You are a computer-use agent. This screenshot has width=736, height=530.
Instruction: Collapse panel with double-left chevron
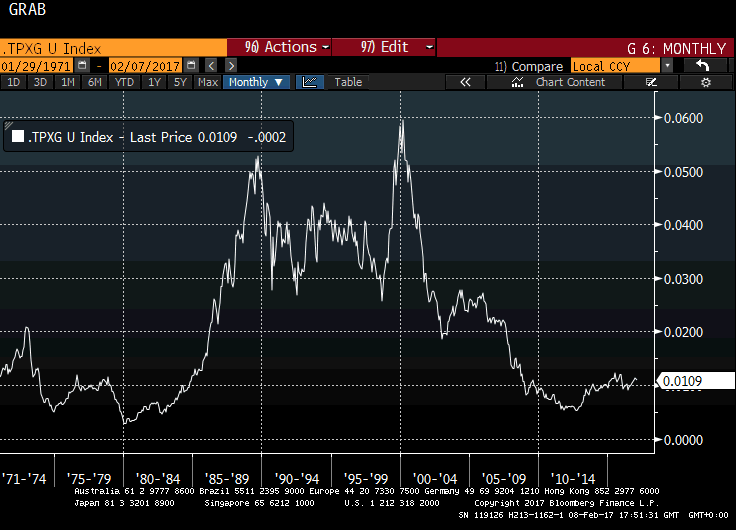pos(465,82)
